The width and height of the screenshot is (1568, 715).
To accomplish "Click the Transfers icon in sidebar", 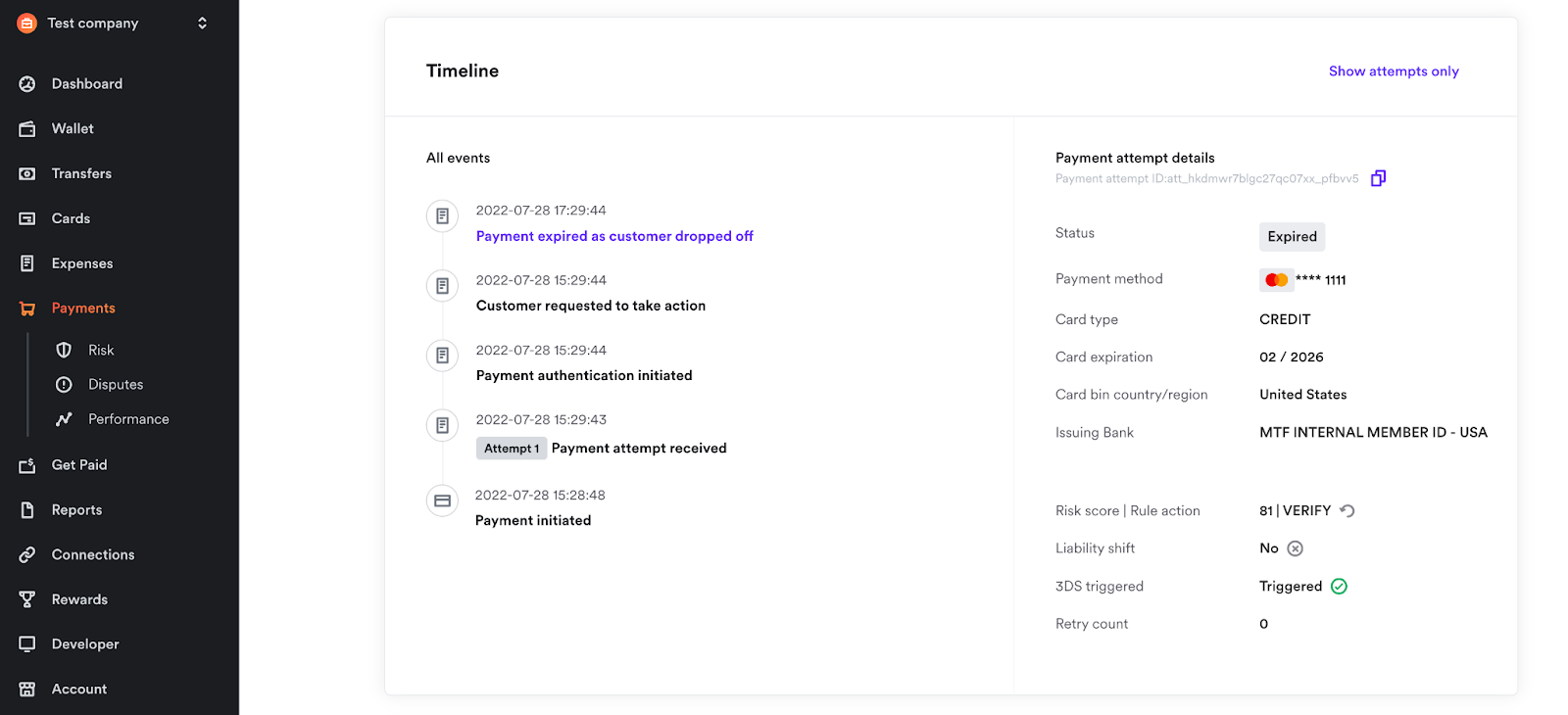I will click(x=27, y=173).
